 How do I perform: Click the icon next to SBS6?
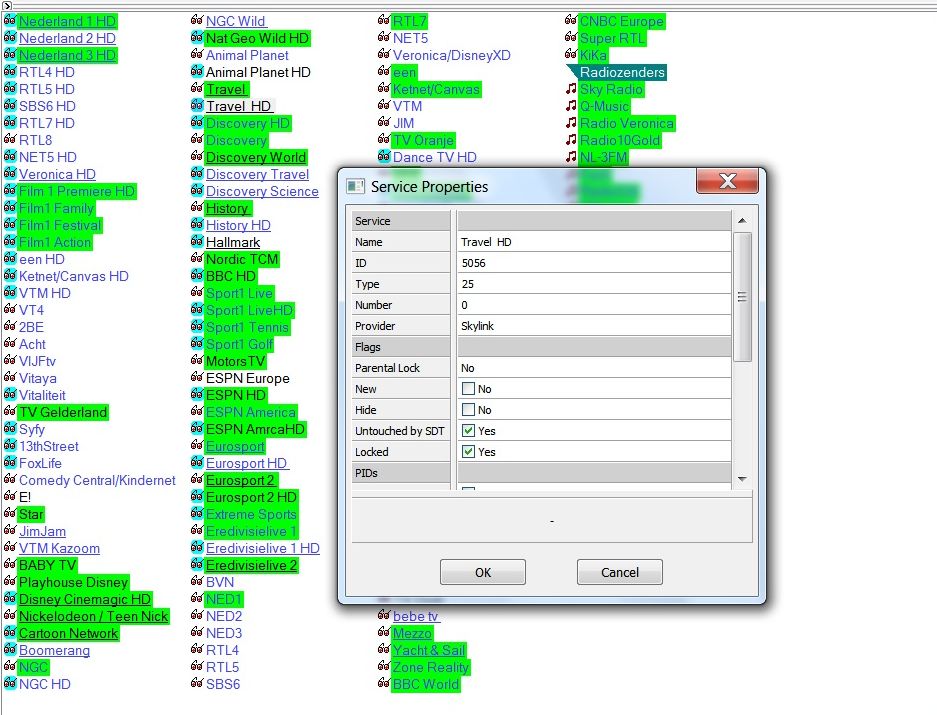pyautogui.click(x=197, y=684)
